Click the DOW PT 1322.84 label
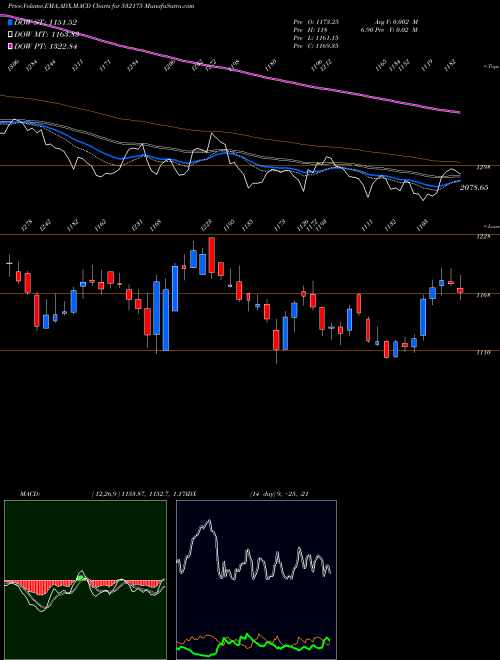Image resolution: width=500 pixels, height=660 pixels. [46, 46]
